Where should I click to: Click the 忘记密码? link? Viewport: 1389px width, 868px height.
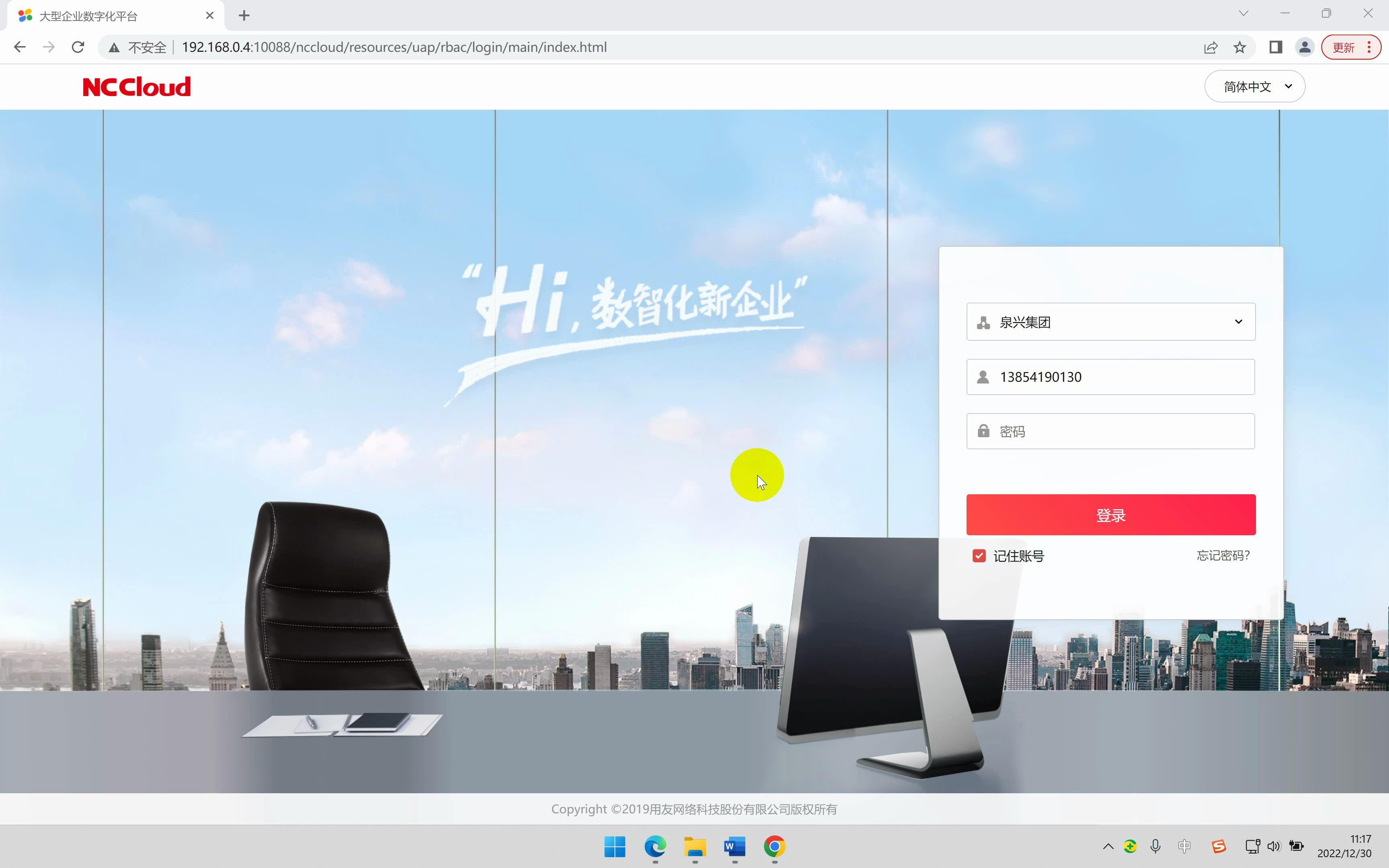pyautogui.click(x=1223, y=556)
